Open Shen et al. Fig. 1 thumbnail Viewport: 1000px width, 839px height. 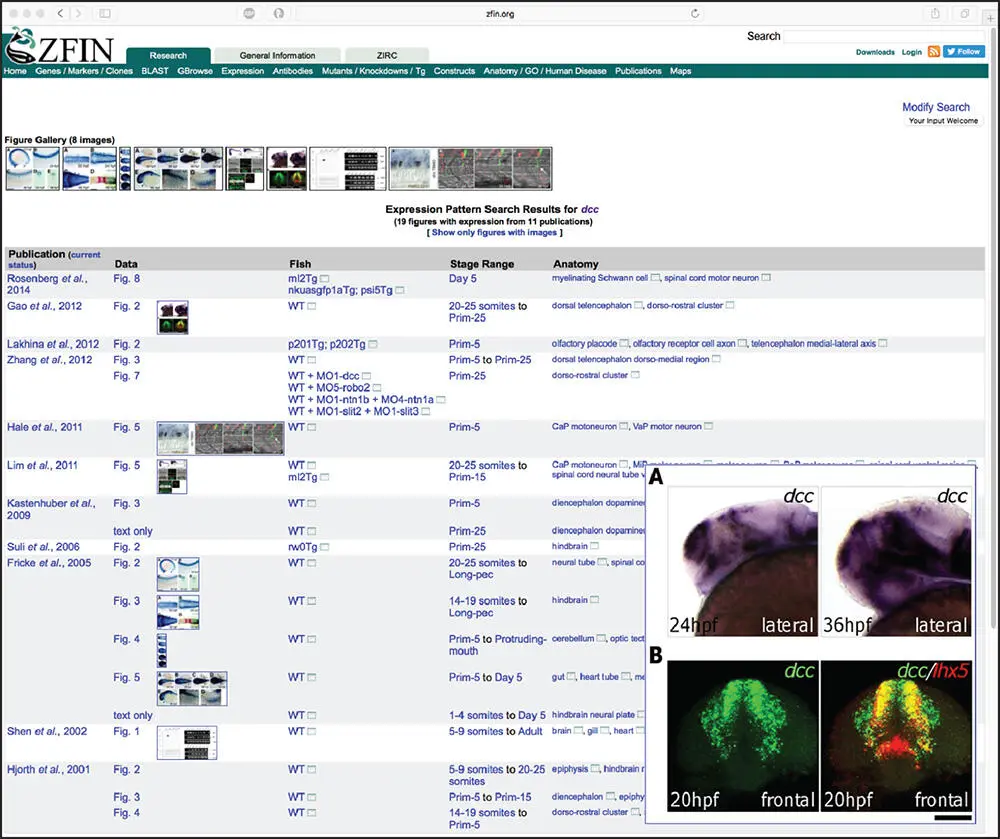[x=187, y=743]
